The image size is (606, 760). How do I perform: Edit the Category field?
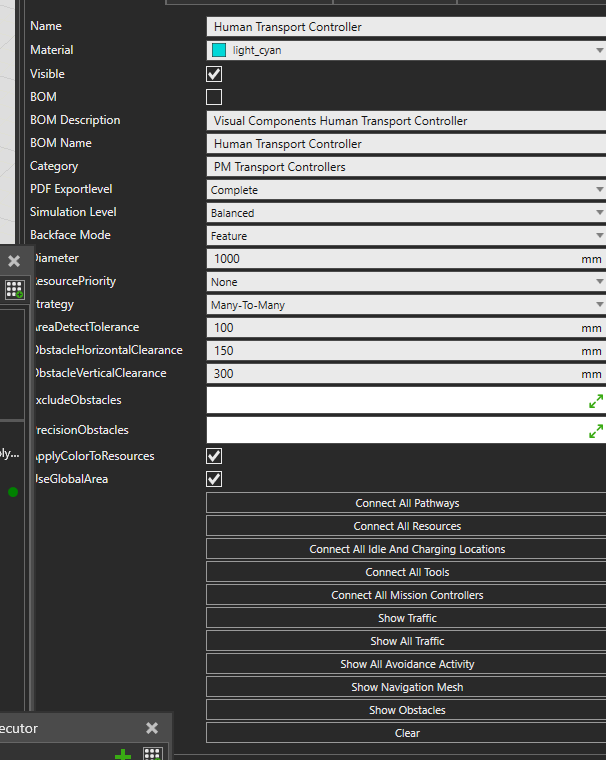pos(406,167)
